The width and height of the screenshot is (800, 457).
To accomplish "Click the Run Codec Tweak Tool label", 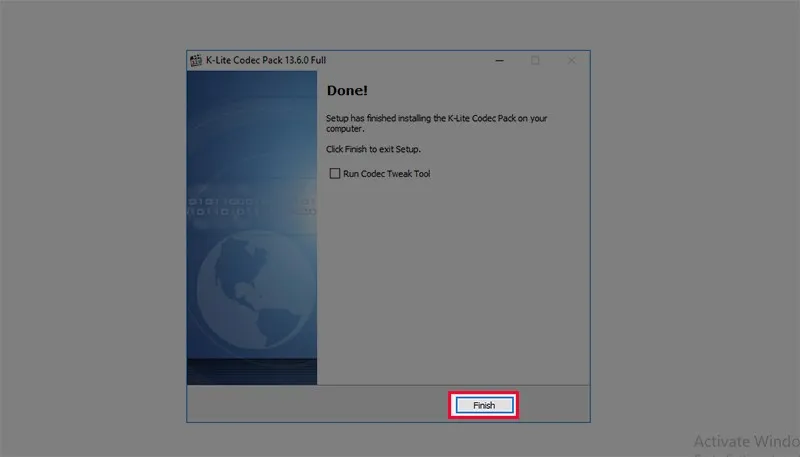I will pyautogui.click(x=386, y=174).
